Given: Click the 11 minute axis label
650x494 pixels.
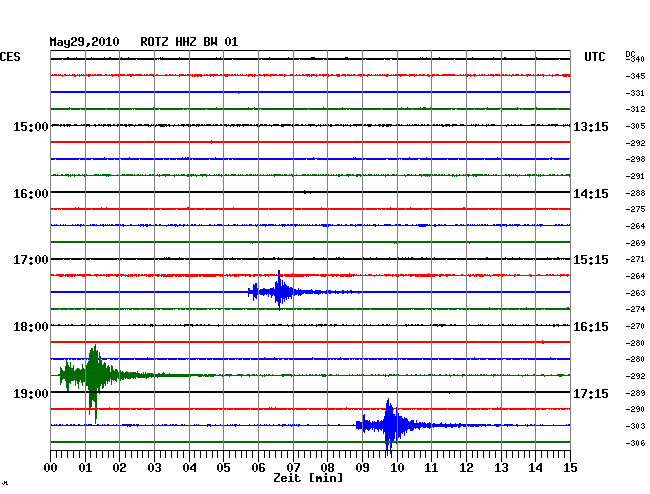Looking at the screenshot, I should (x=432, y=468).
